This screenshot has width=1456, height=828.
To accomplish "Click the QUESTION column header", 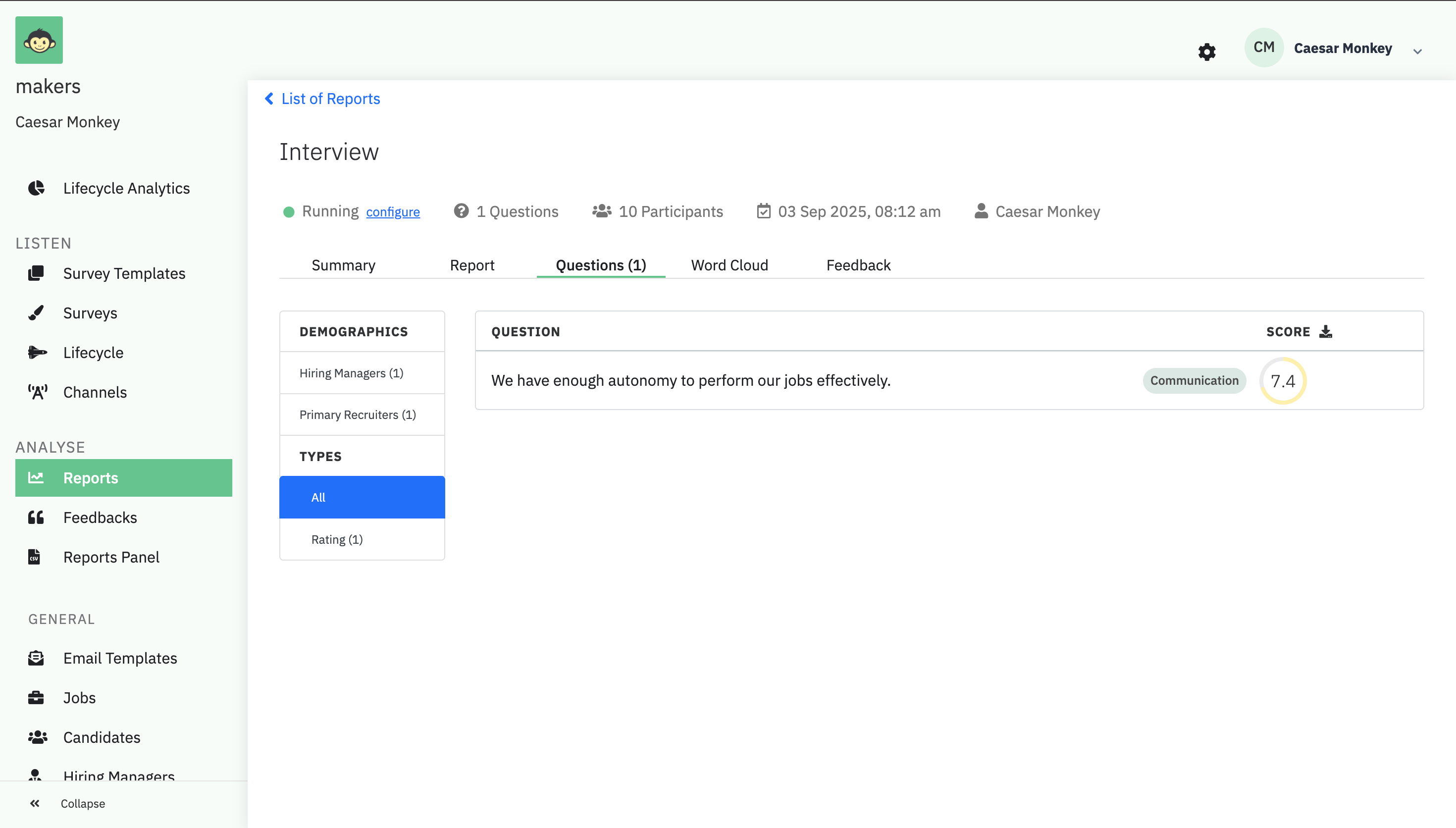I will [526, 331].
